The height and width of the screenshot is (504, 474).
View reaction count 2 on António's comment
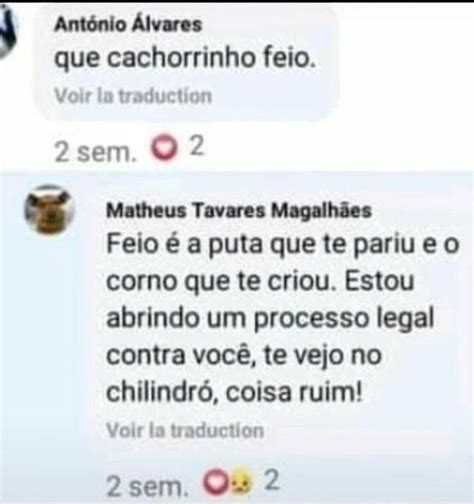tap(197, 146)
